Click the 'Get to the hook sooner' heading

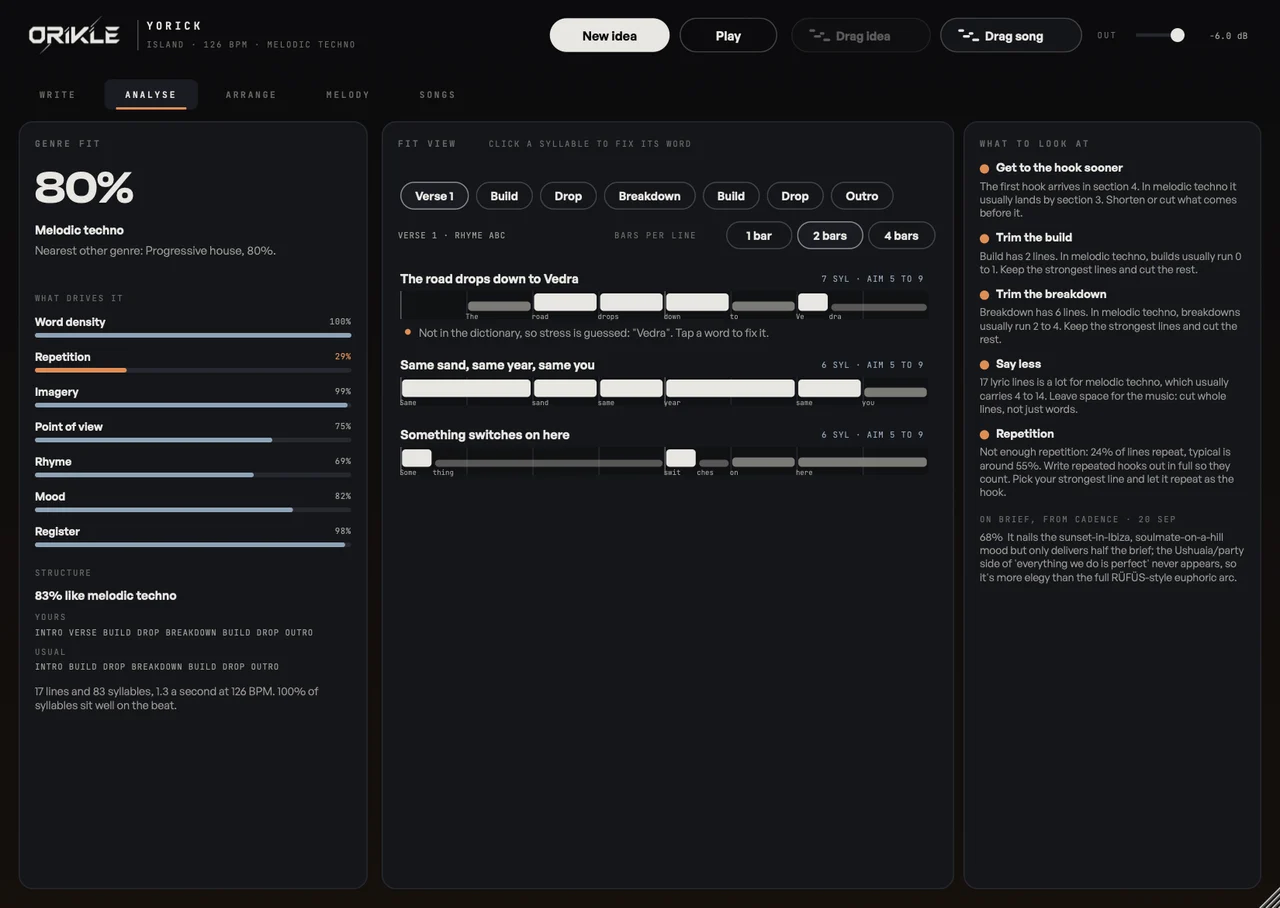click(x=1059, y=168)
